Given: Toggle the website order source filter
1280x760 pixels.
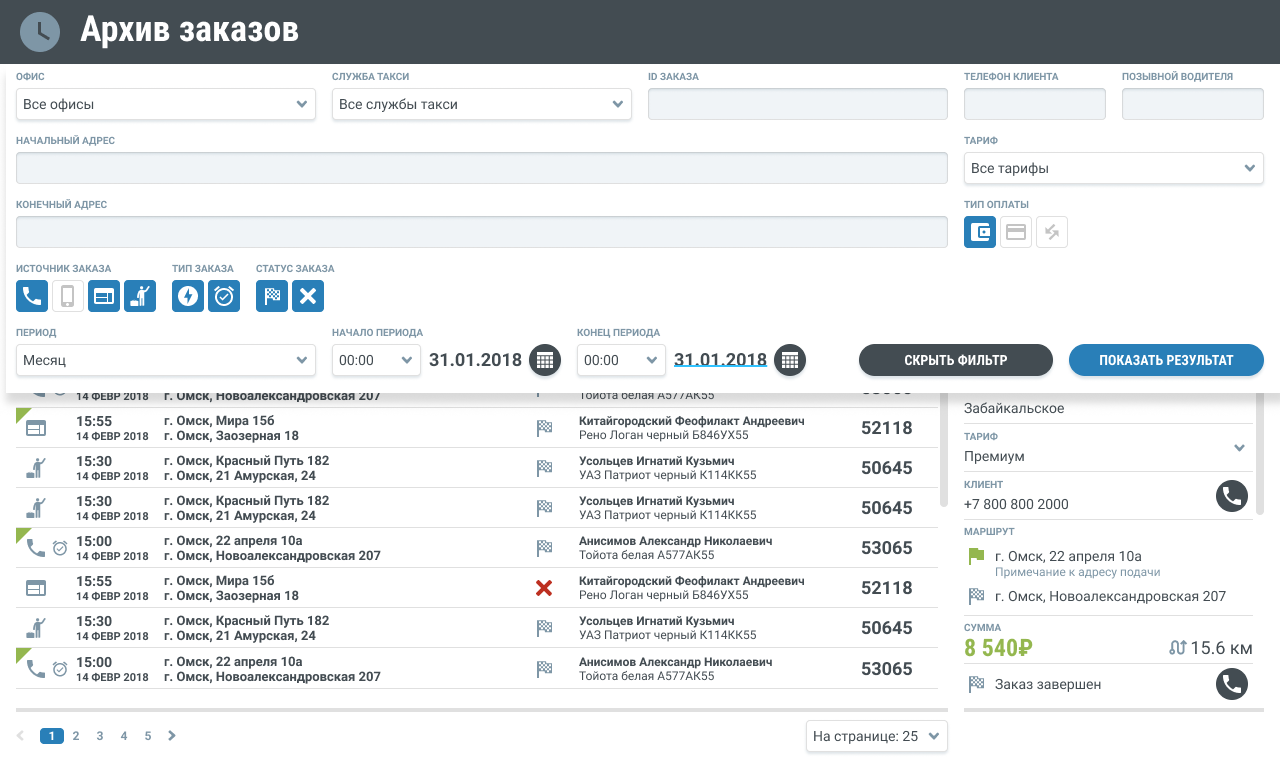Looking at the screenshot, I should (x=104, y=296).
